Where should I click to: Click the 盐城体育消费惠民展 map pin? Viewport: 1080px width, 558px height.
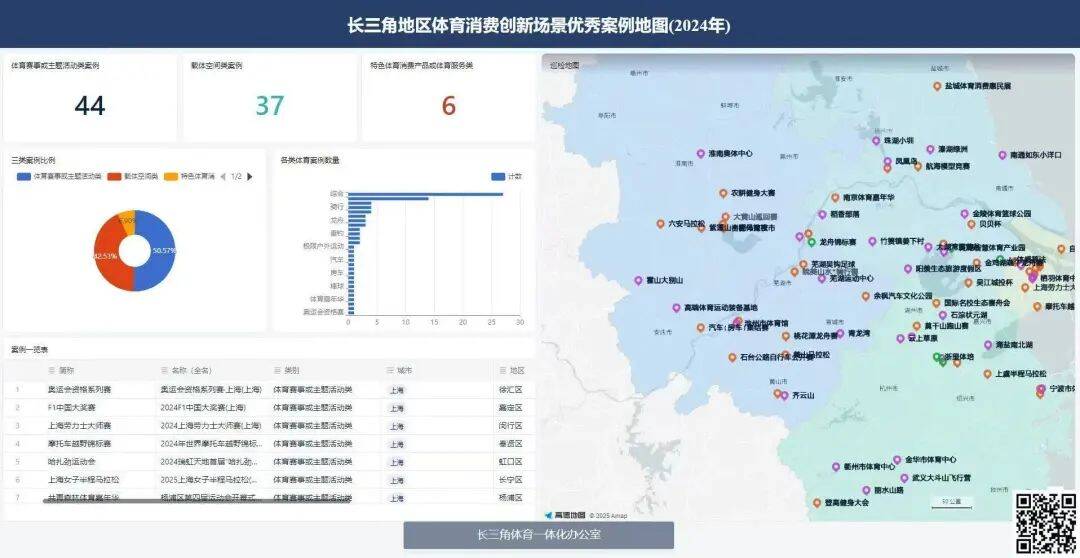[x=937, y=86]
